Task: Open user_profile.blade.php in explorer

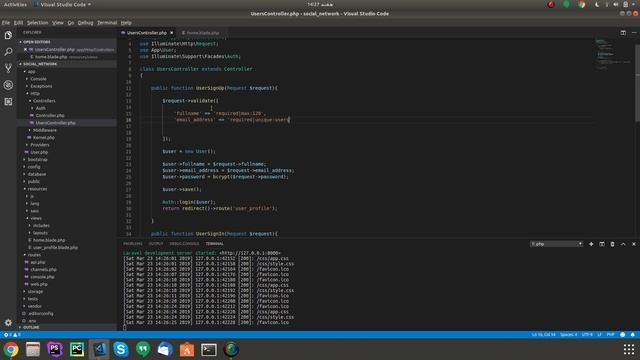Action: [55, 248]
